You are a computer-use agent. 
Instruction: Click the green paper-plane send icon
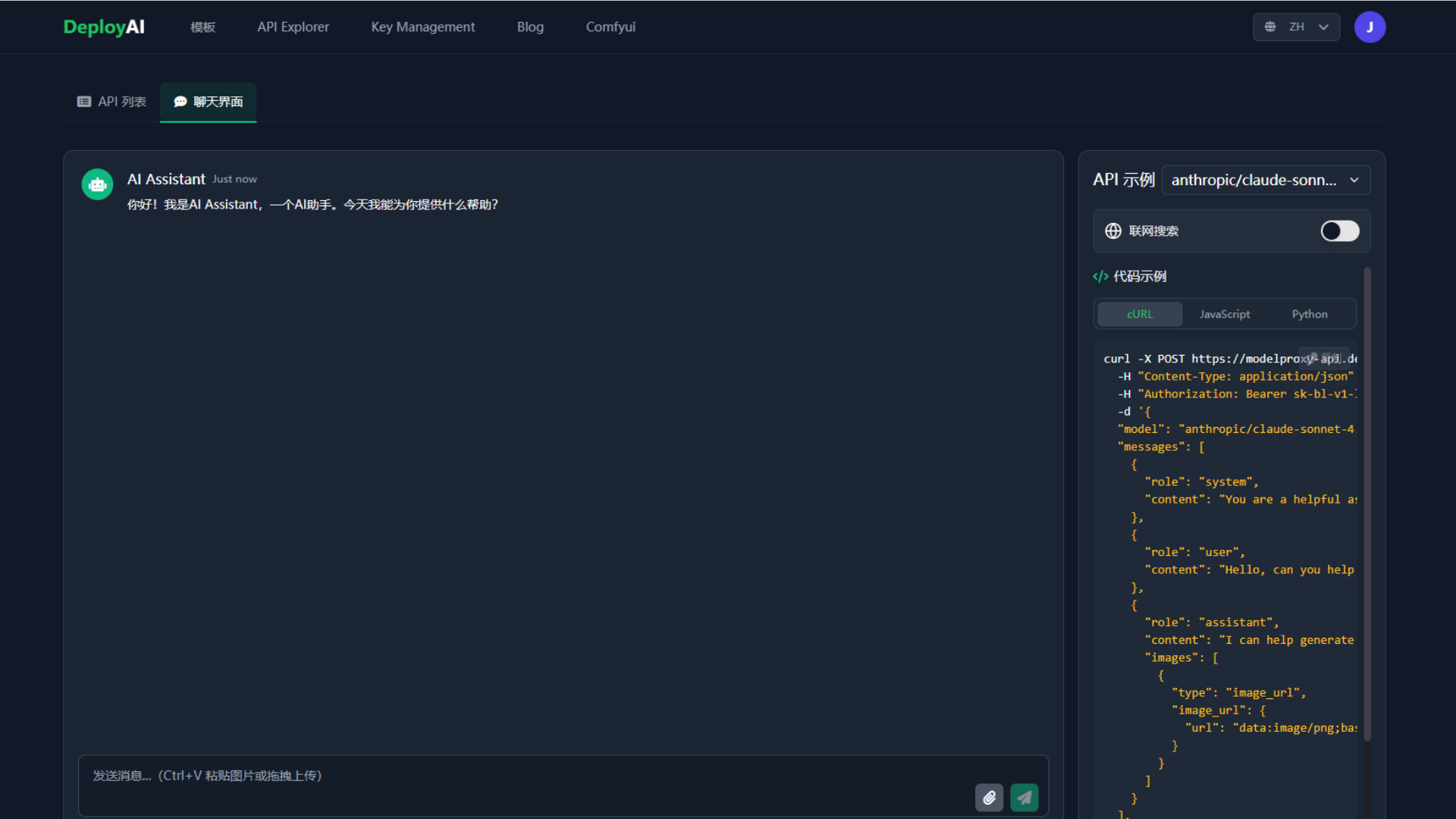click(1024, 798)
